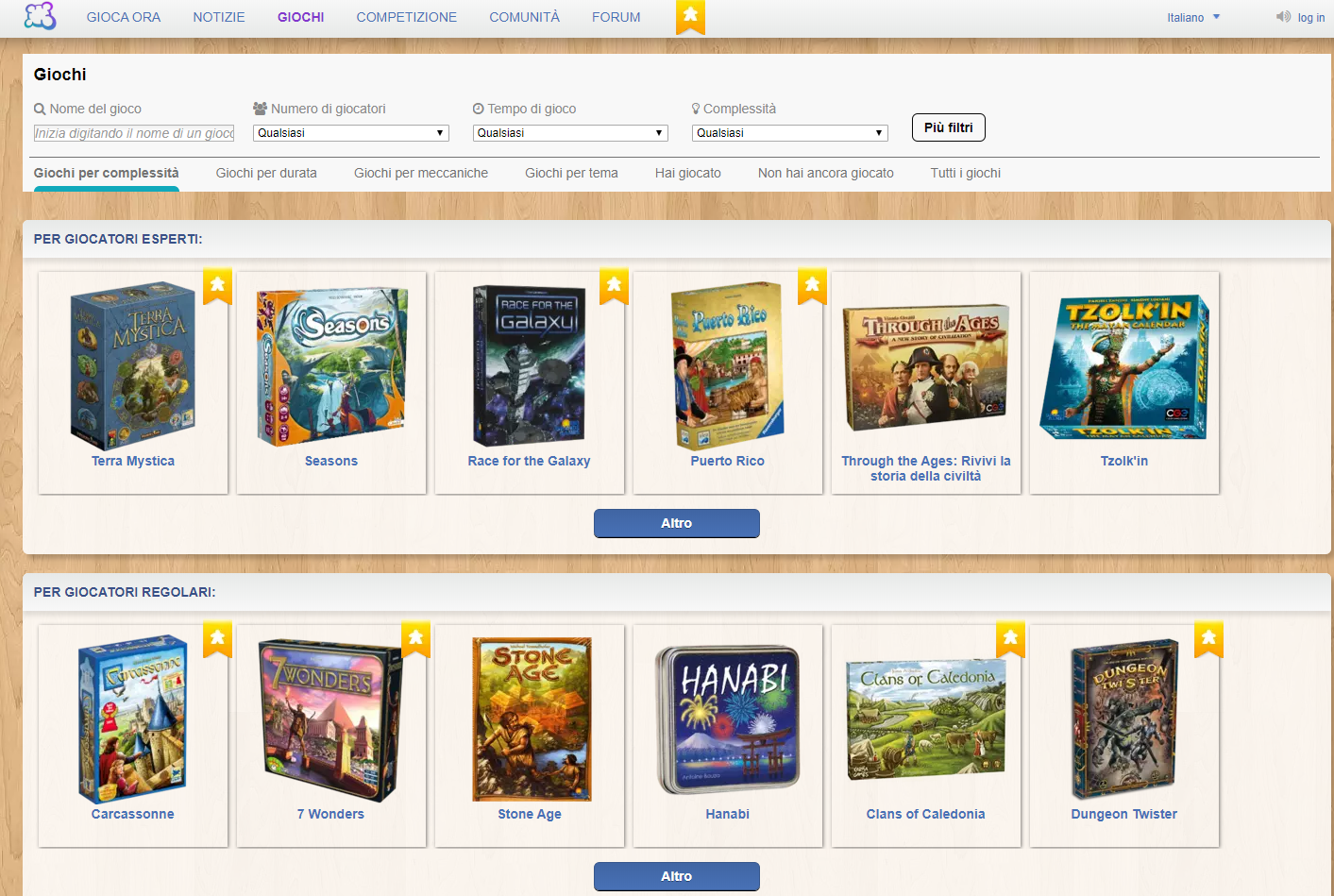Click the star badge on Dungeon Twister
The image size is (1334, 896).
coord(1208,638)
